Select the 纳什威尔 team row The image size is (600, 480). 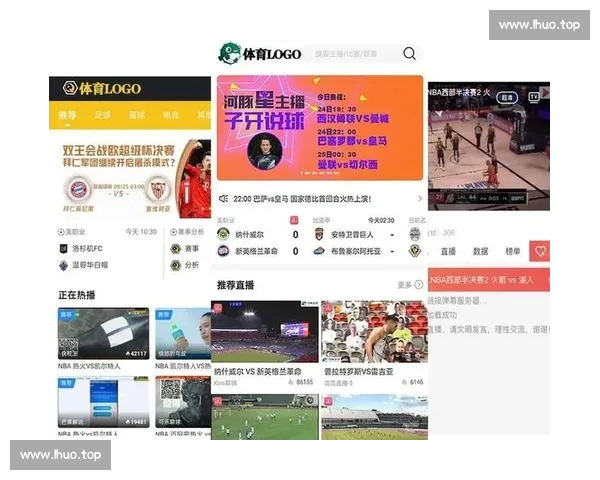coord(258,234)
